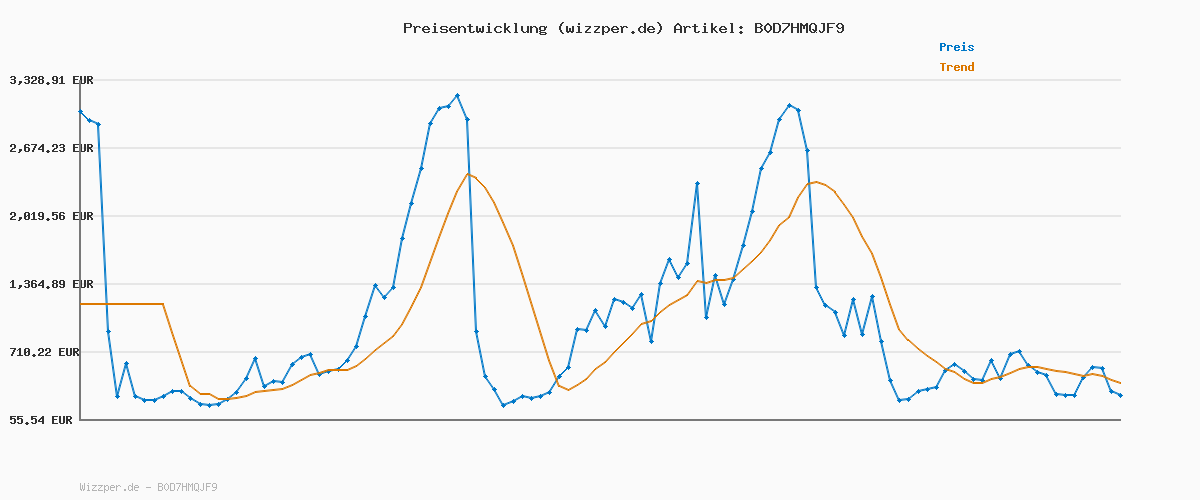
Task: Click the Wizzper.de footer watermark text
Action: pos(148,487)
